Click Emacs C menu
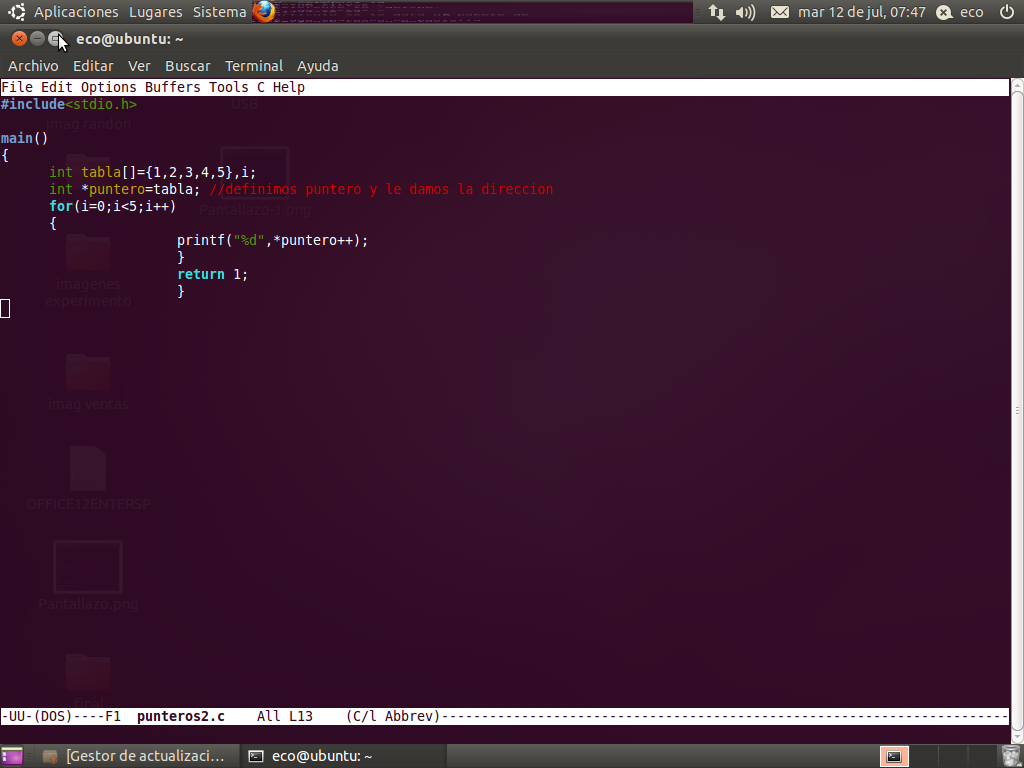Viewport: 1024px width, 768px height. tap(261, 87)
